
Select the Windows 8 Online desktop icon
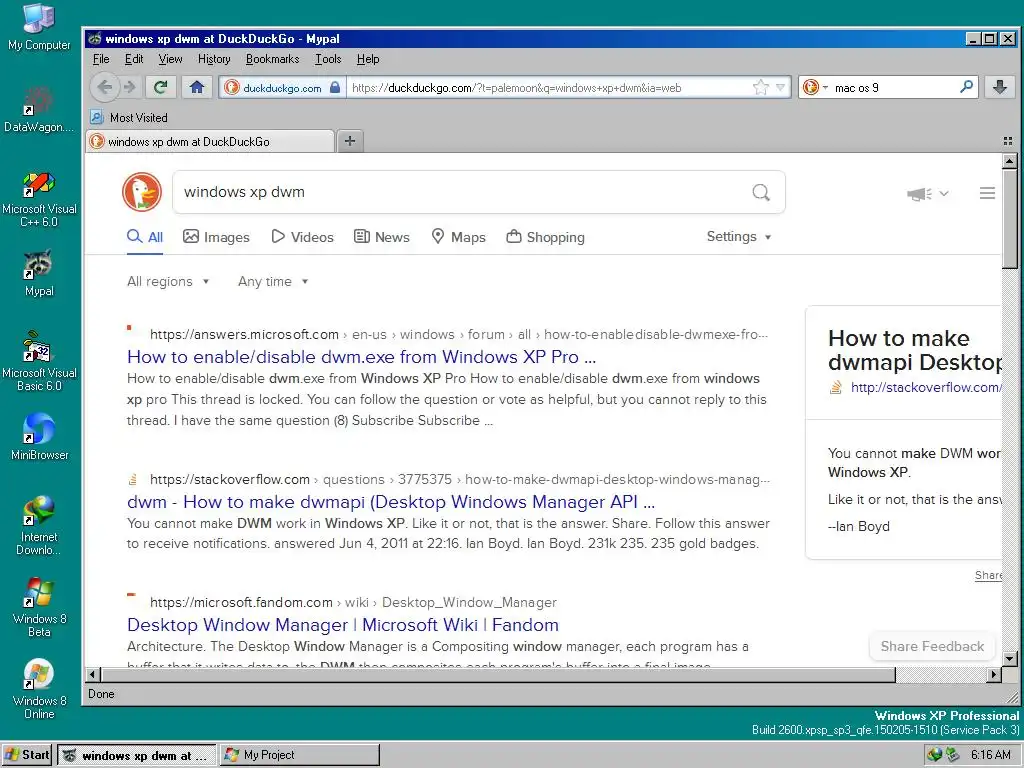pyautogui.click(x=39, y=689)
